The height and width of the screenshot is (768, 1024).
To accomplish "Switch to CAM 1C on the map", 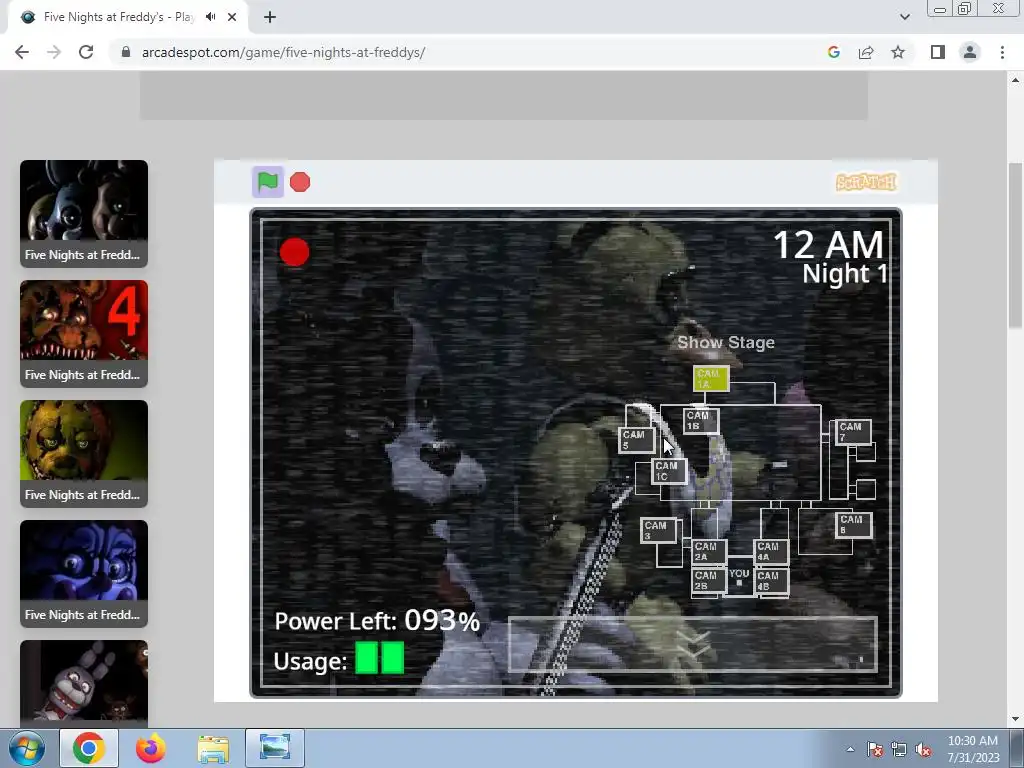I will tap(669, 471).
